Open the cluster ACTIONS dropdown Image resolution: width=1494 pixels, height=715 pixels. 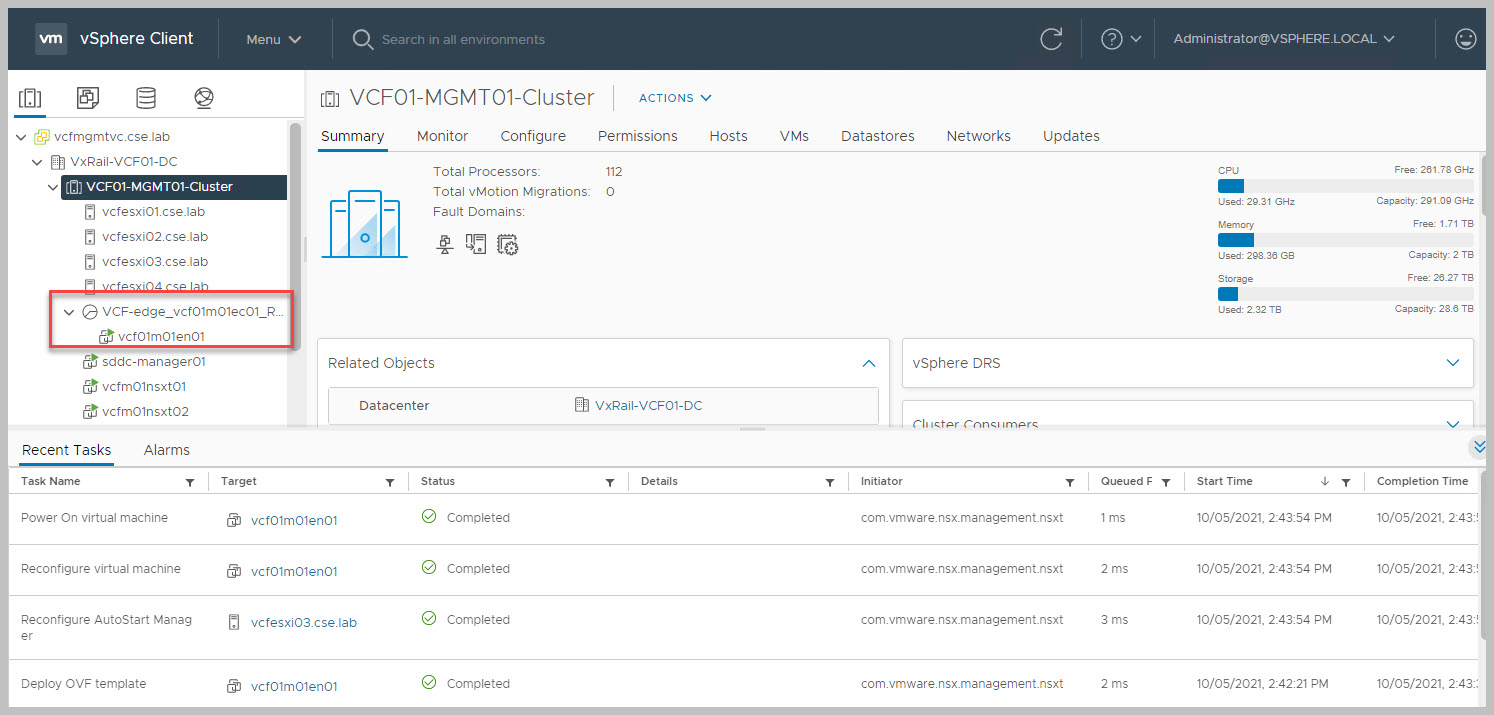(675, 98)
